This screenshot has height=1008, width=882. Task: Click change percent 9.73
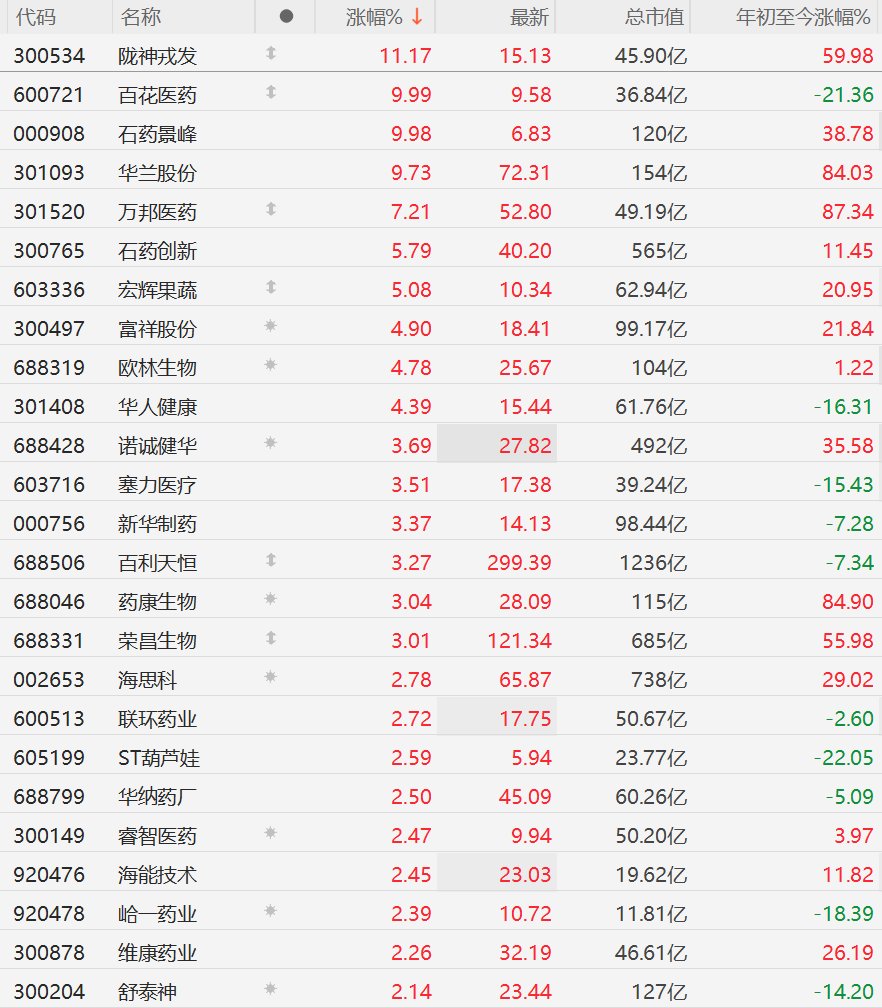click(411, 173)
